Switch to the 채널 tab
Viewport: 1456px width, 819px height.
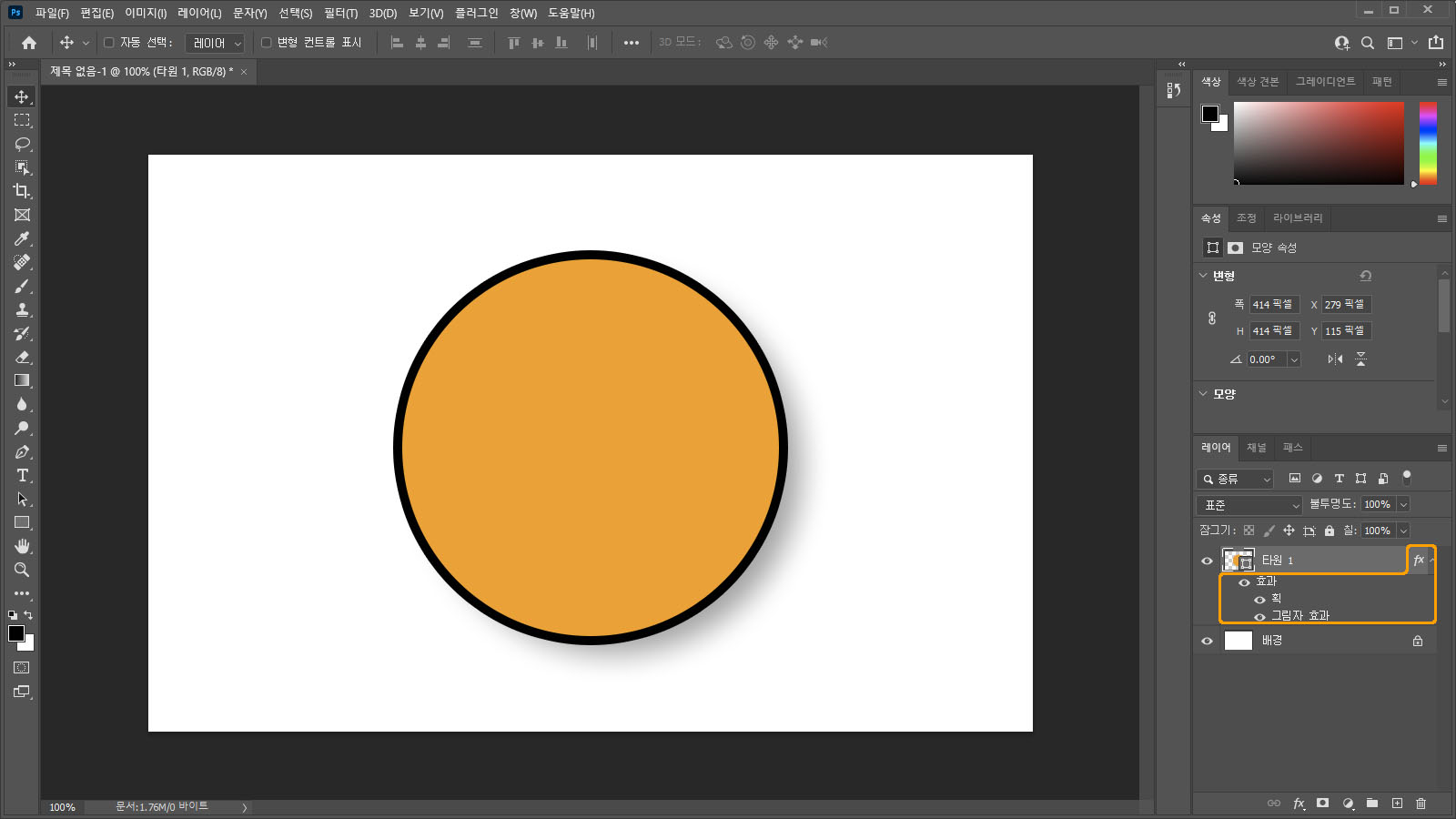[x=1256, y=448]
